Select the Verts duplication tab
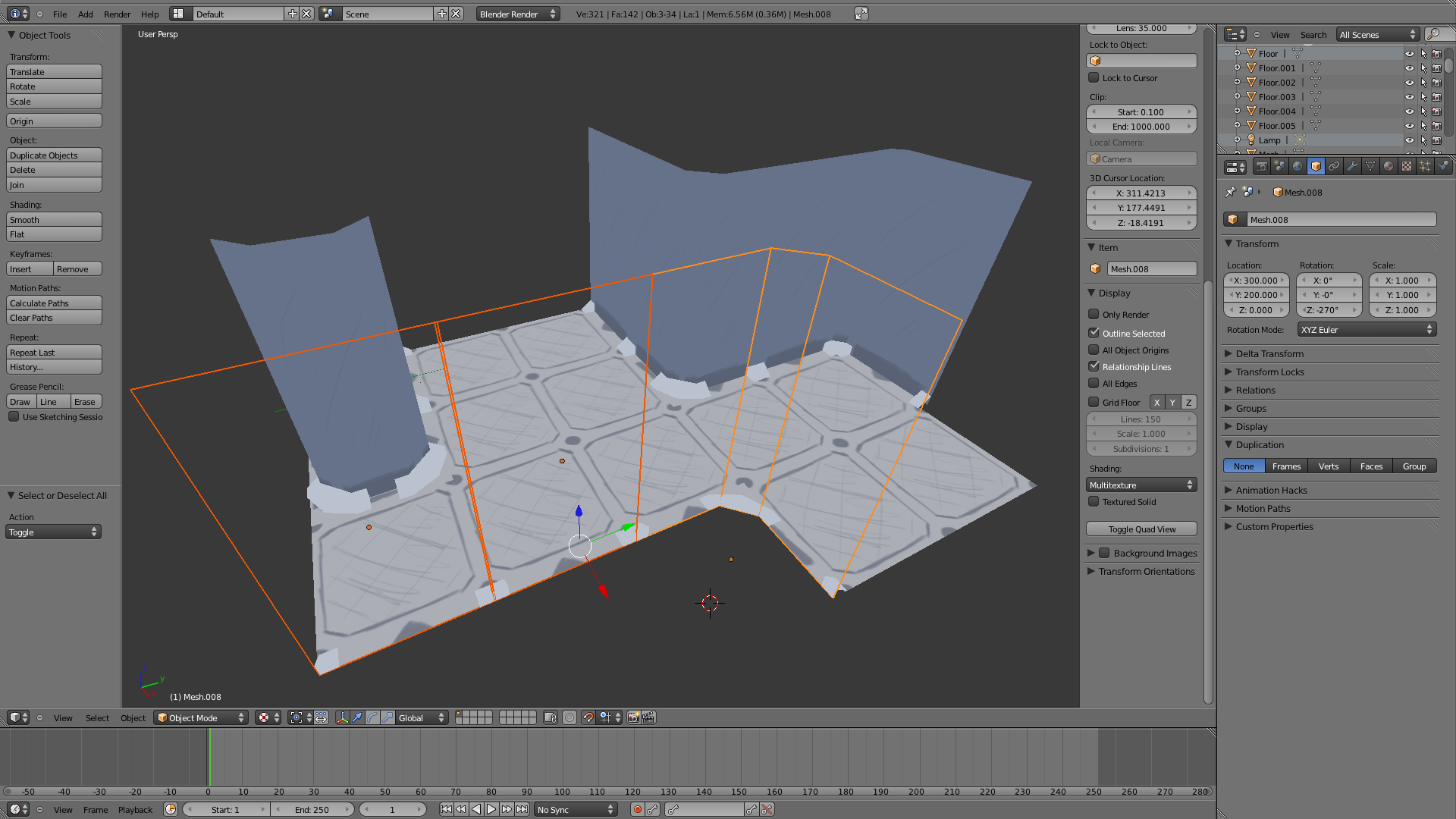Screen dimensions: 1456x819 (x=1329, y=466)
